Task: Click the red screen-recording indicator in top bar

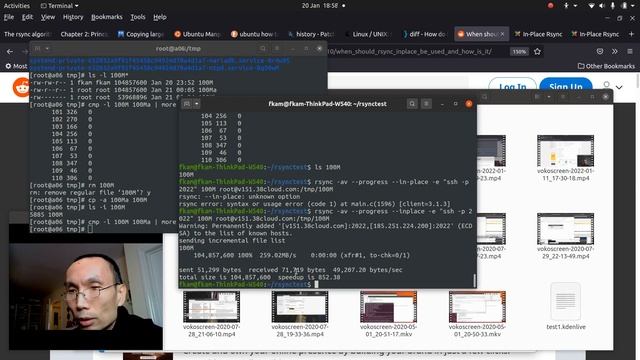Action: [x=550, y=6]
